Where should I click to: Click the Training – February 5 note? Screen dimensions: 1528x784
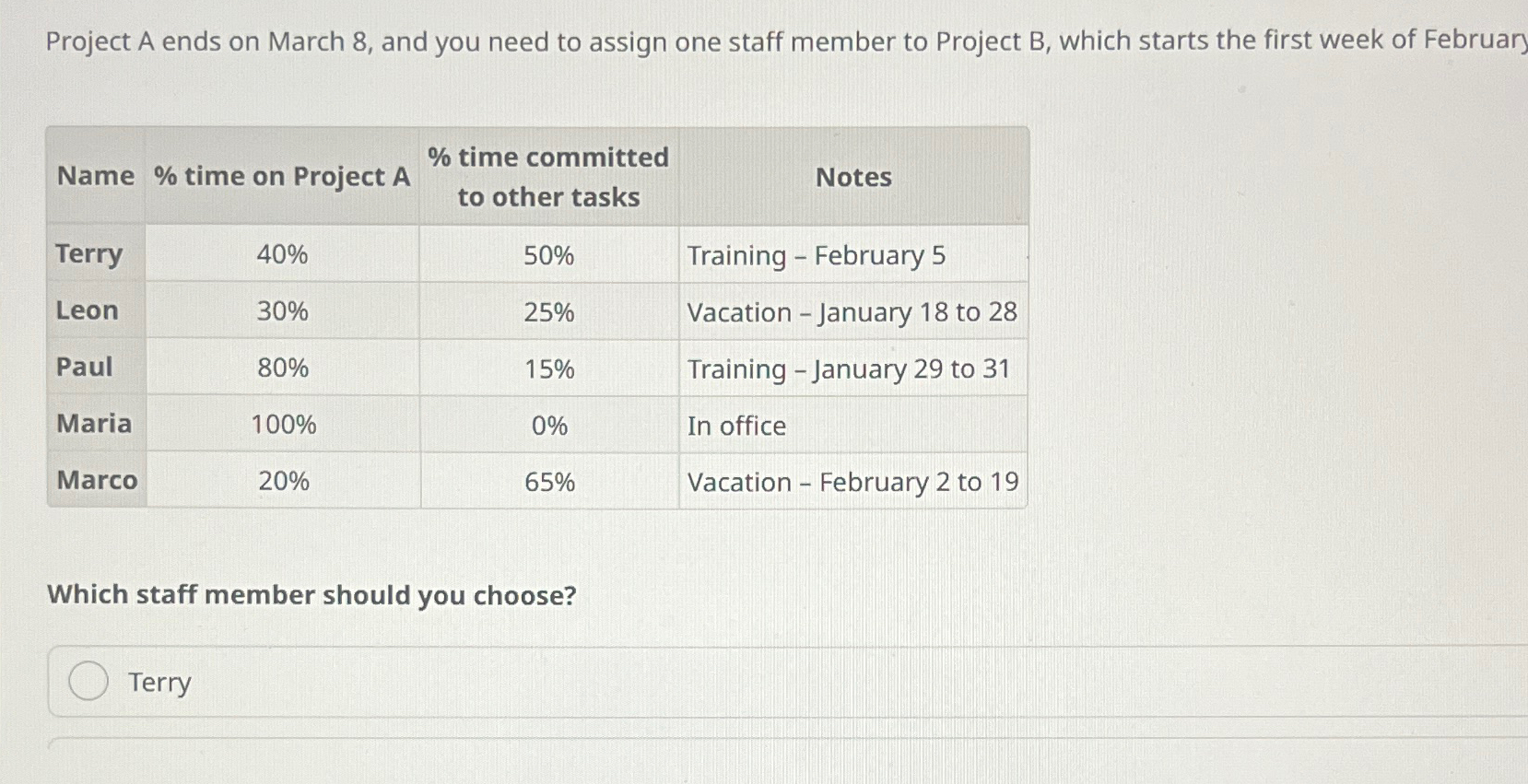point(817,255)
